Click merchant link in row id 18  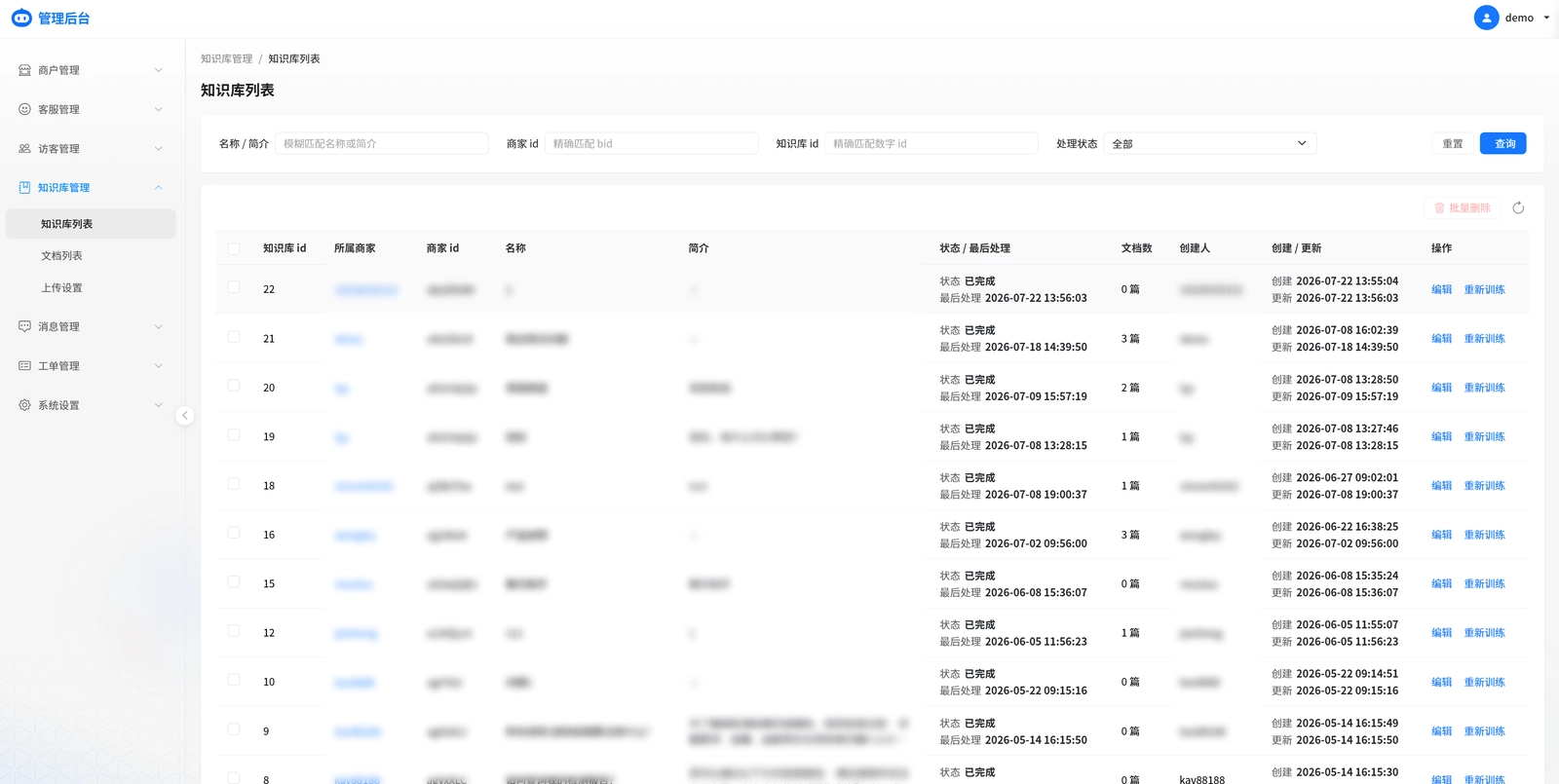pyautogui.click(x=363, y=486)
